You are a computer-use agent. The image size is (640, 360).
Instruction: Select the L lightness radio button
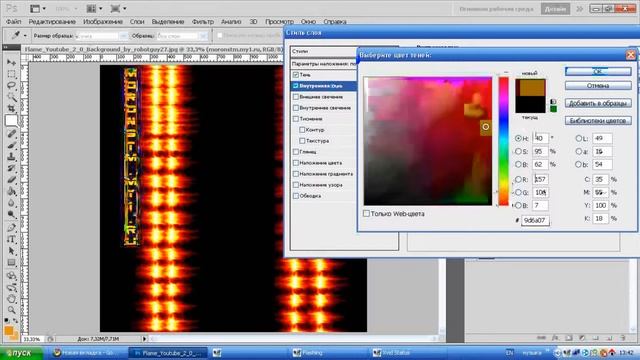[x=578, y=138]
